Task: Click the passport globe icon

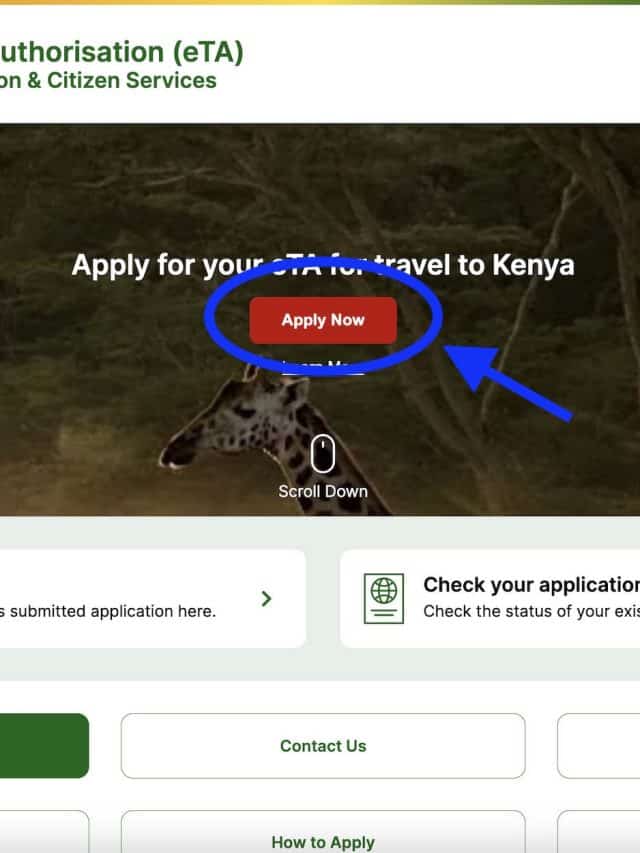Action: pos(384,598)
